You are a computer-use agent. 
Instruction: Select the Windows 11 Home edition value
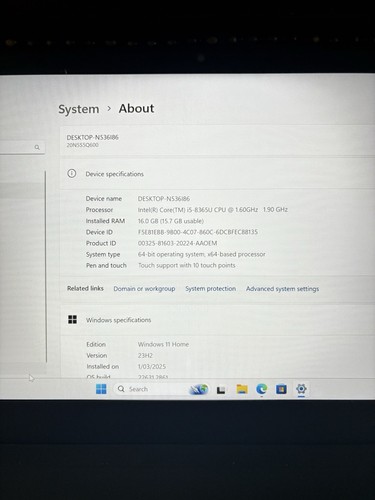(163, 344)
